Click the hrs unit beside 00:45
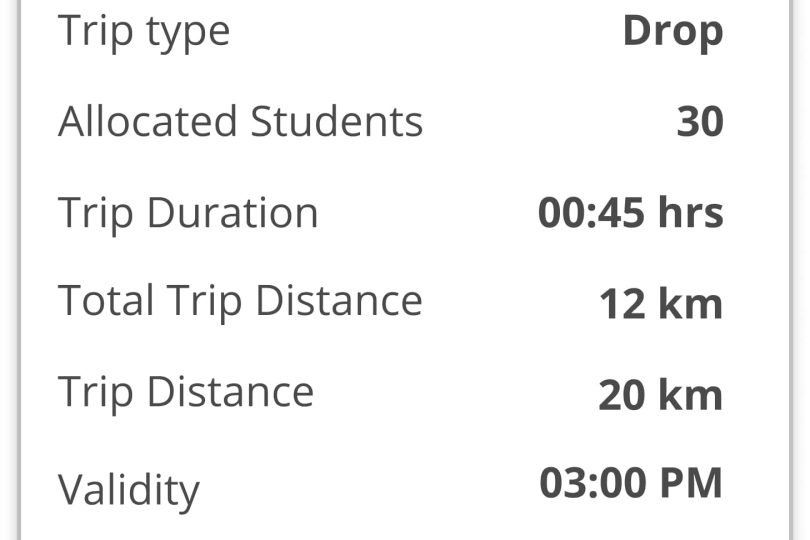Screen dimensions: 810x540 coord(689,213)
